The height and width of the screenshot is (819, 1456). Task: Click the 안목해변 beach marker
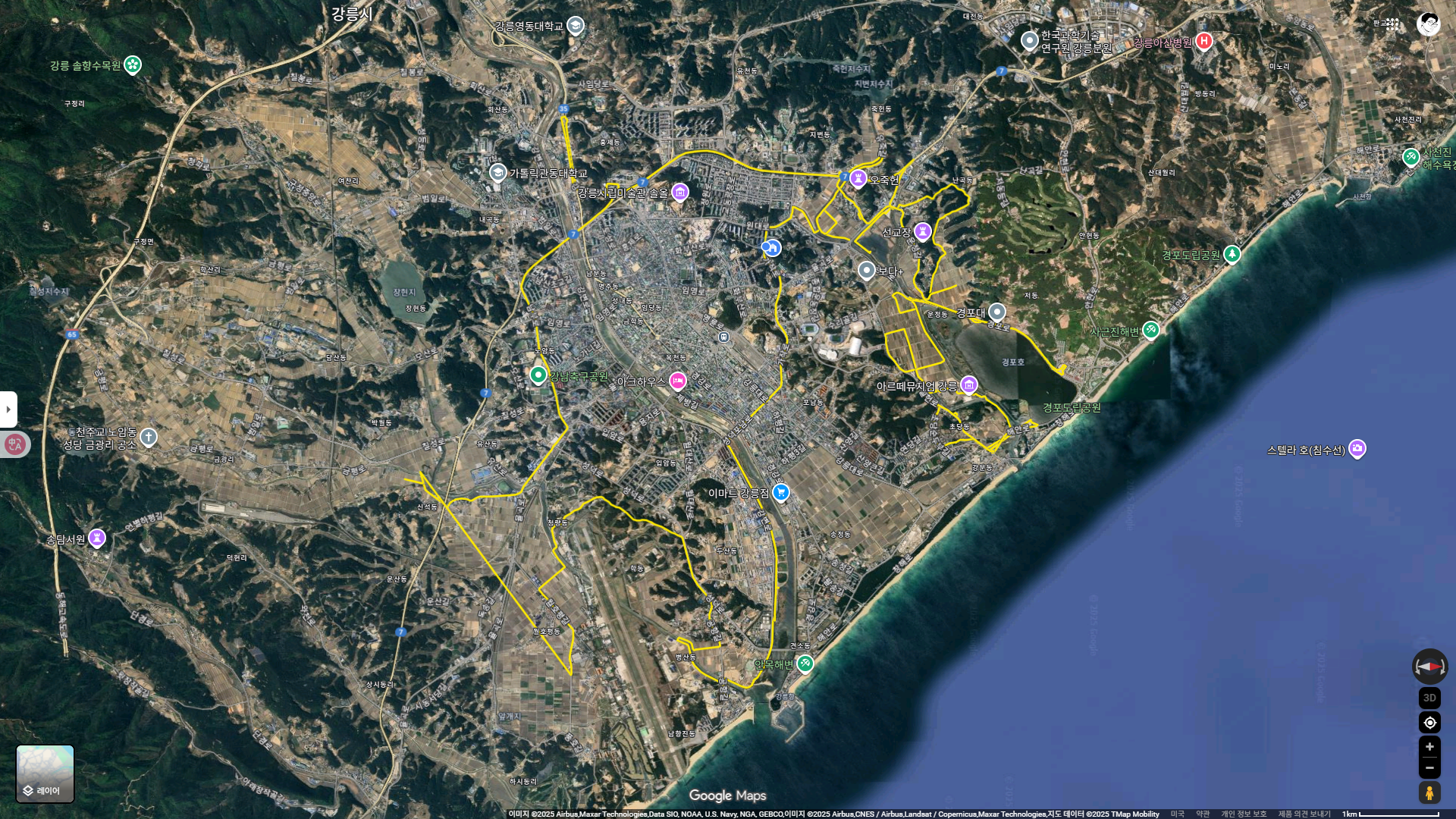pyautogui.click(x=805, y=664)
